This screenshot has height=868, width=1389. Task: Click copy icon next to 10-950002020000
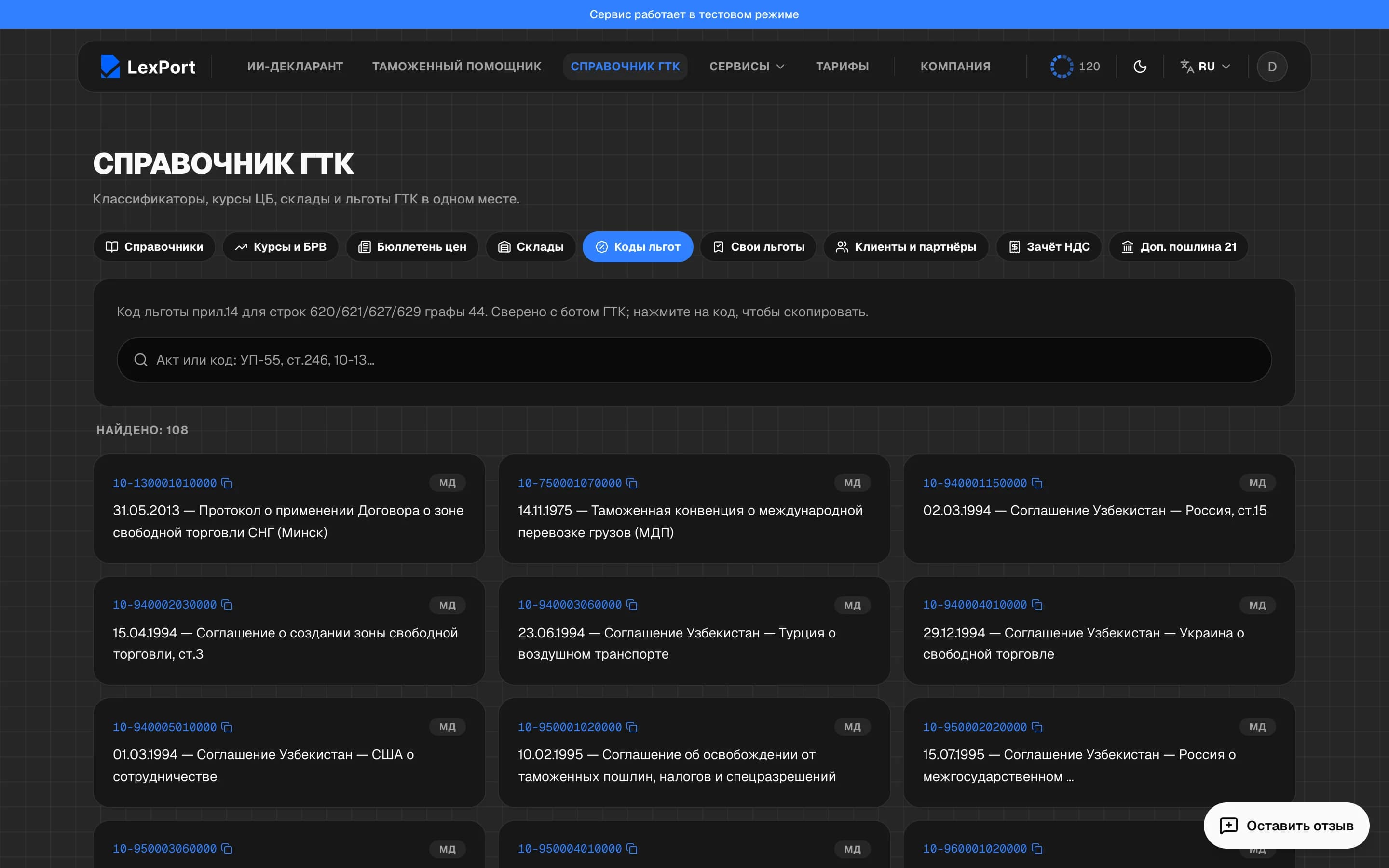pyautogui.click(x=1036, y=727)
